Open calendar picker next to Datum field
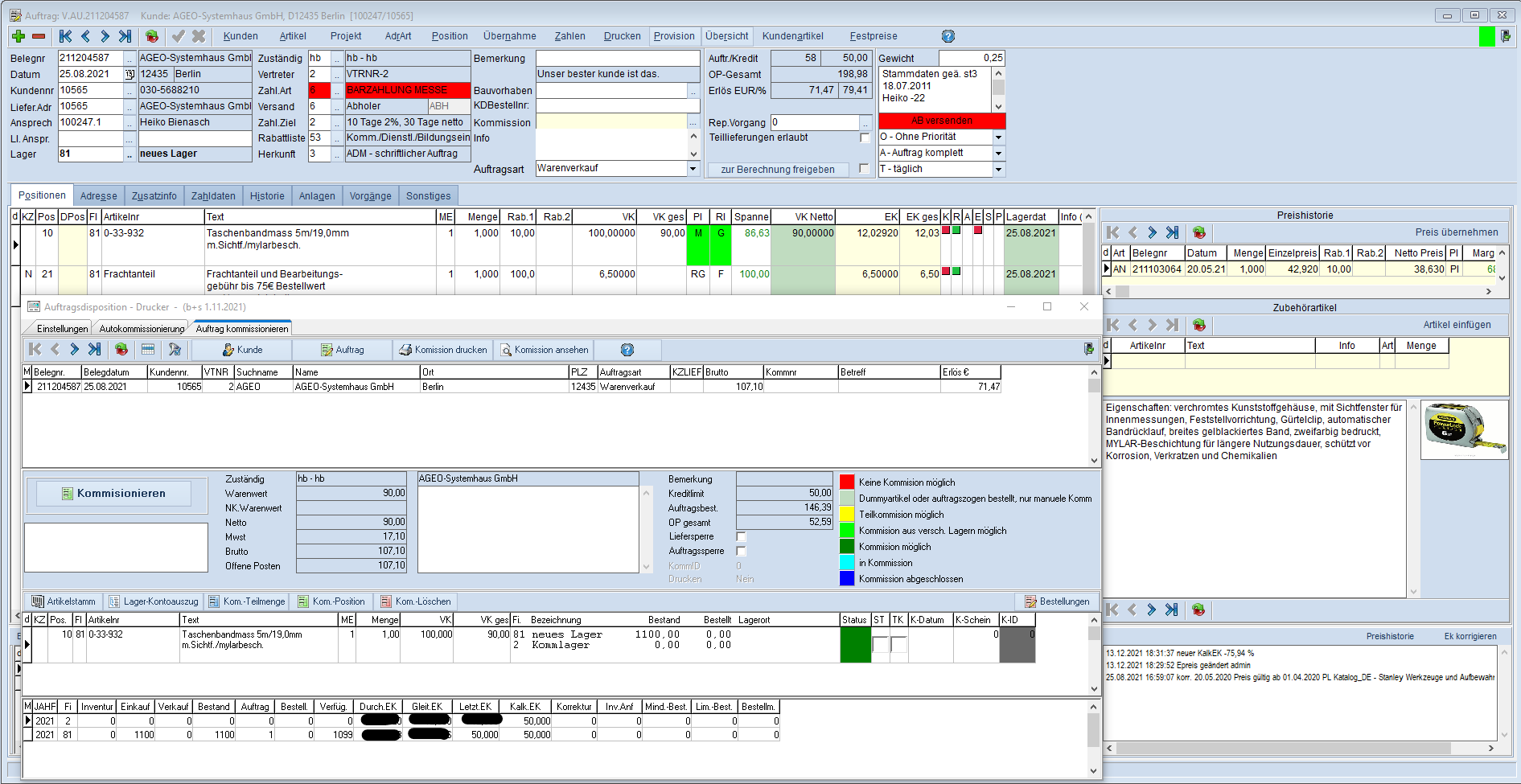 tap(129, 74)
